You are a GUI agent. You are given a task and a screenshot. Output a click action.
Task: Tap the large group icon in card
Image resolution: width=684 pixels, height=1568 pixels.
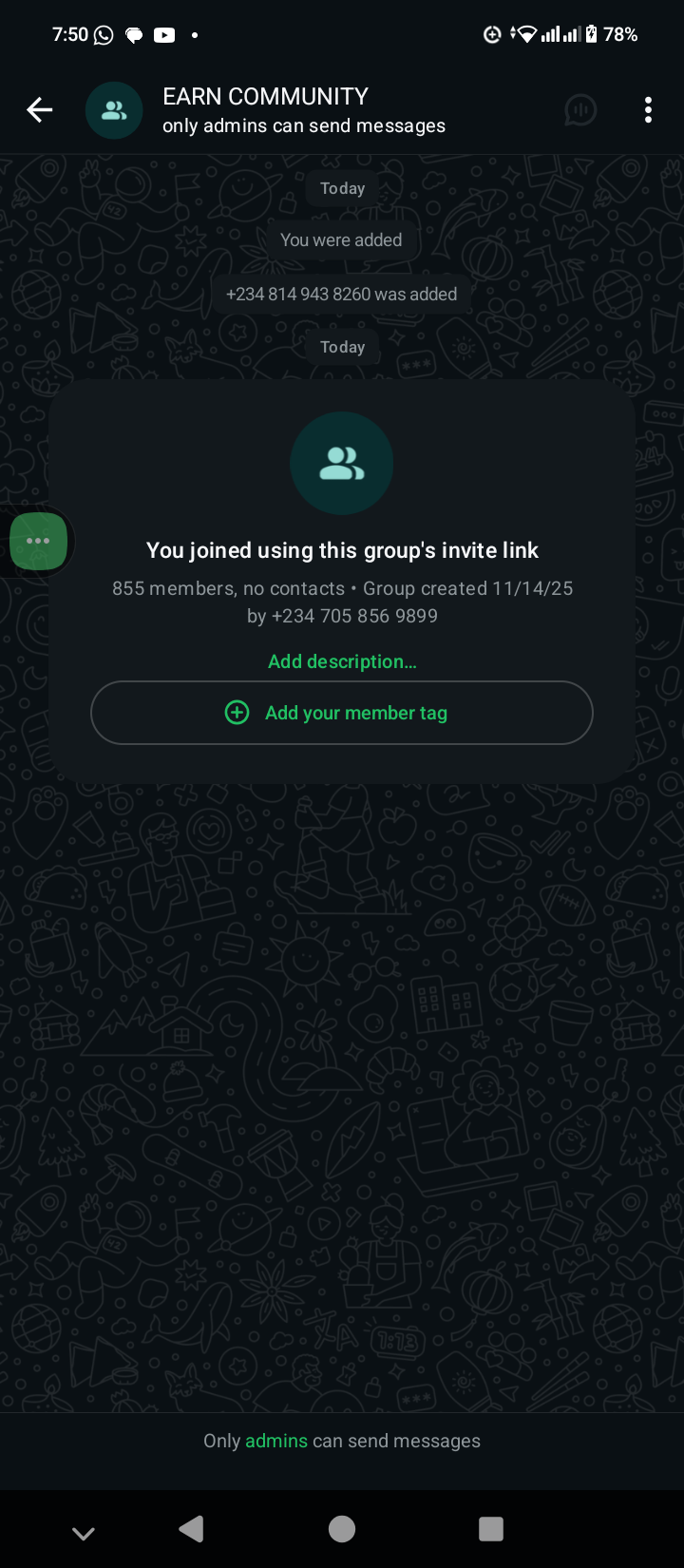tap(342, 464)
